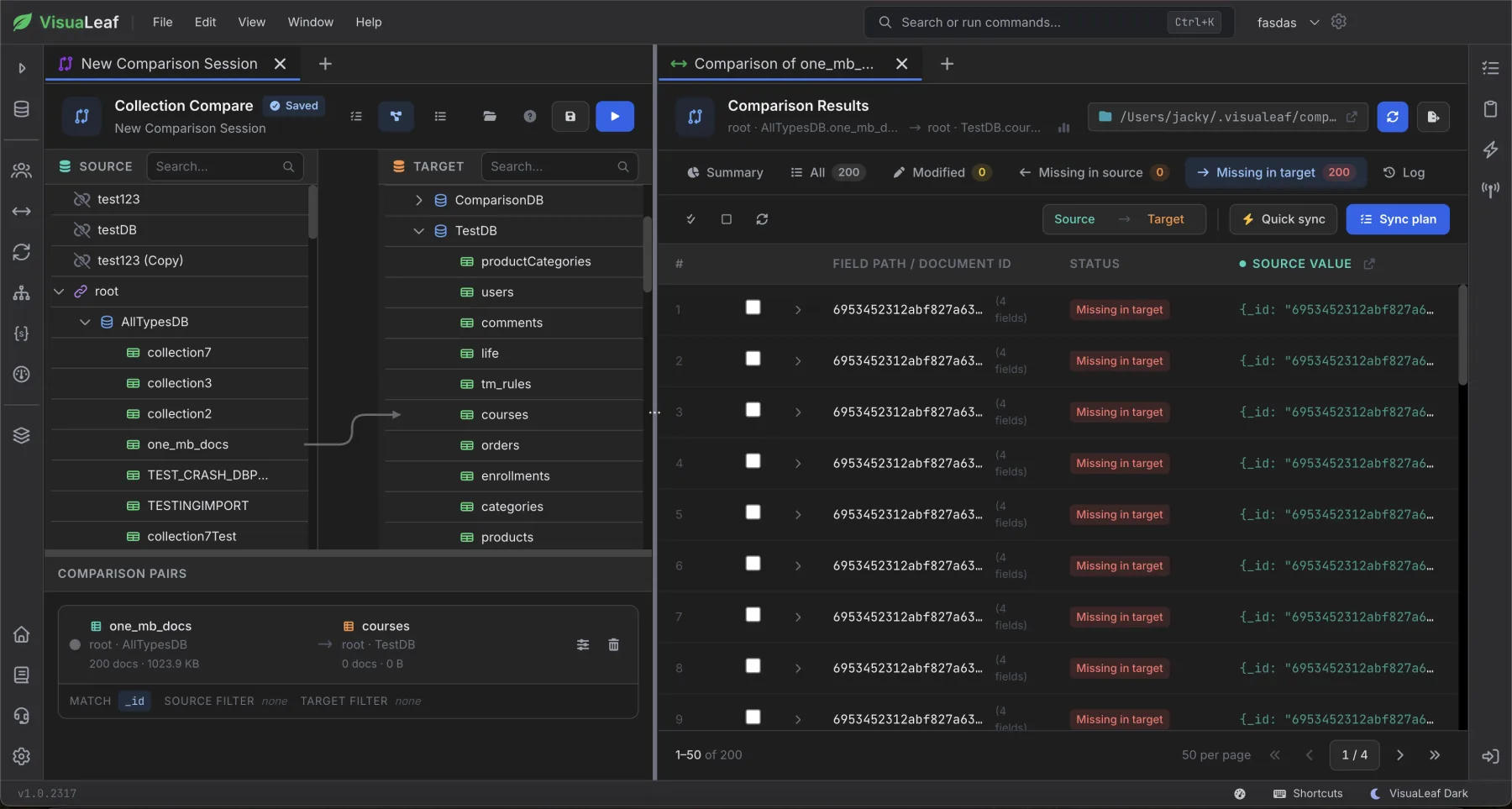Open the fasdas workspace dropdown

pyautogui.click(x=1288, y=23)
